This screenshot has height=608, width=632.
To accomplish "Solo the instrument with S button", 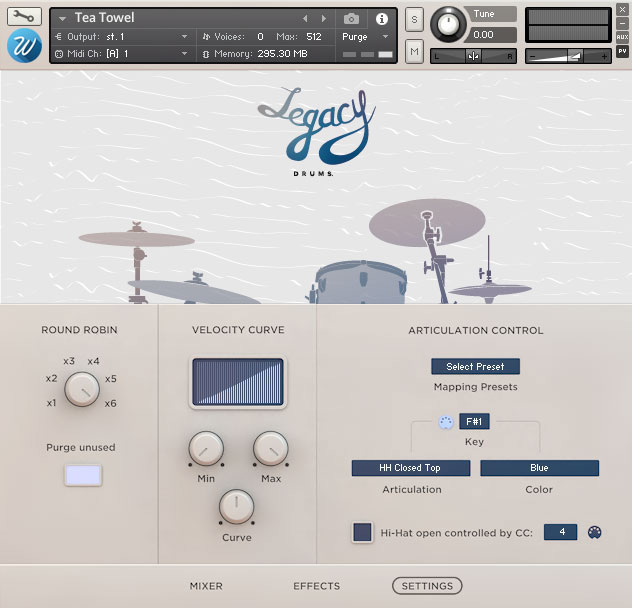I will point(414,20).
